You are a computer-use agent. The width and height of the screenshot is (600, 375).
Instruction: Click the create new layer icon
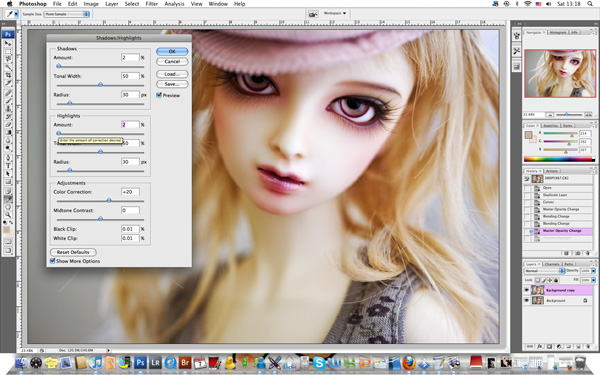pyautogui.click(x=579, y=346)
